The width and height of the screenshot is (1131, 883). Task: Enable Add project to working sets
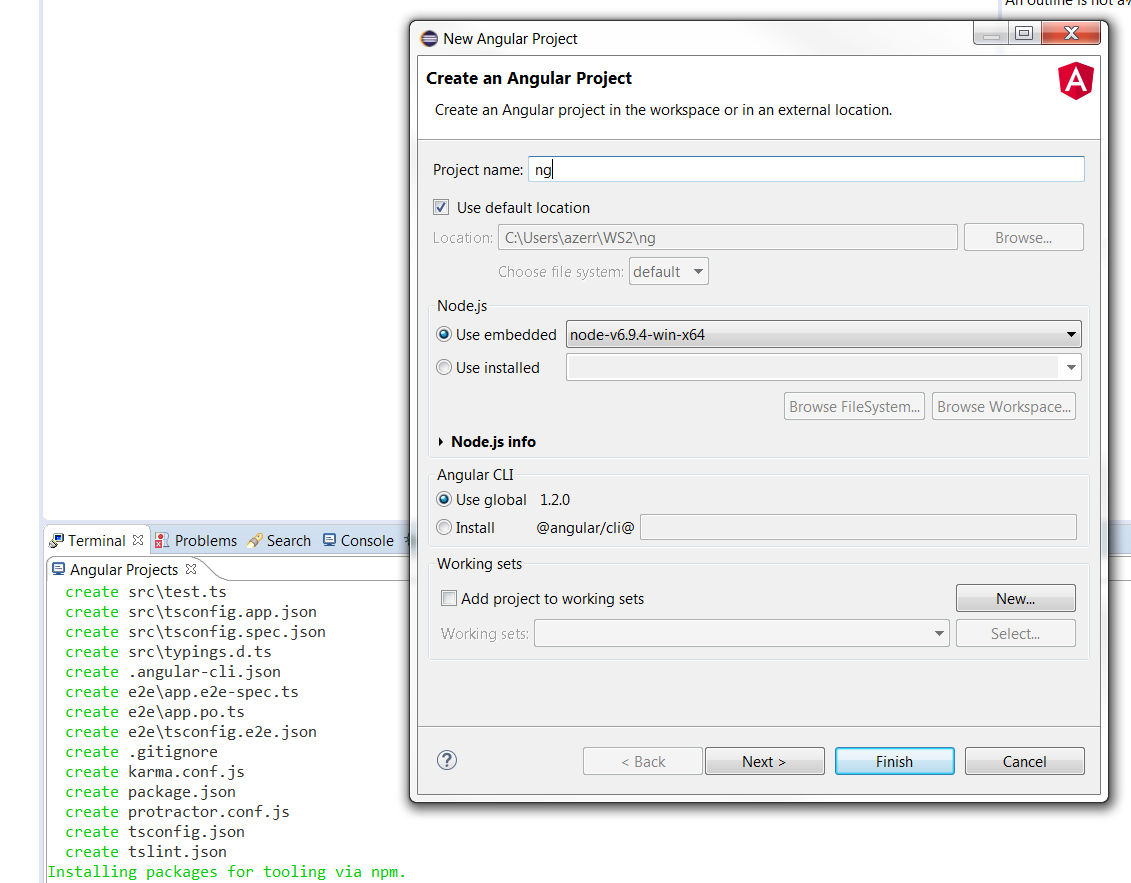(449, 598)
